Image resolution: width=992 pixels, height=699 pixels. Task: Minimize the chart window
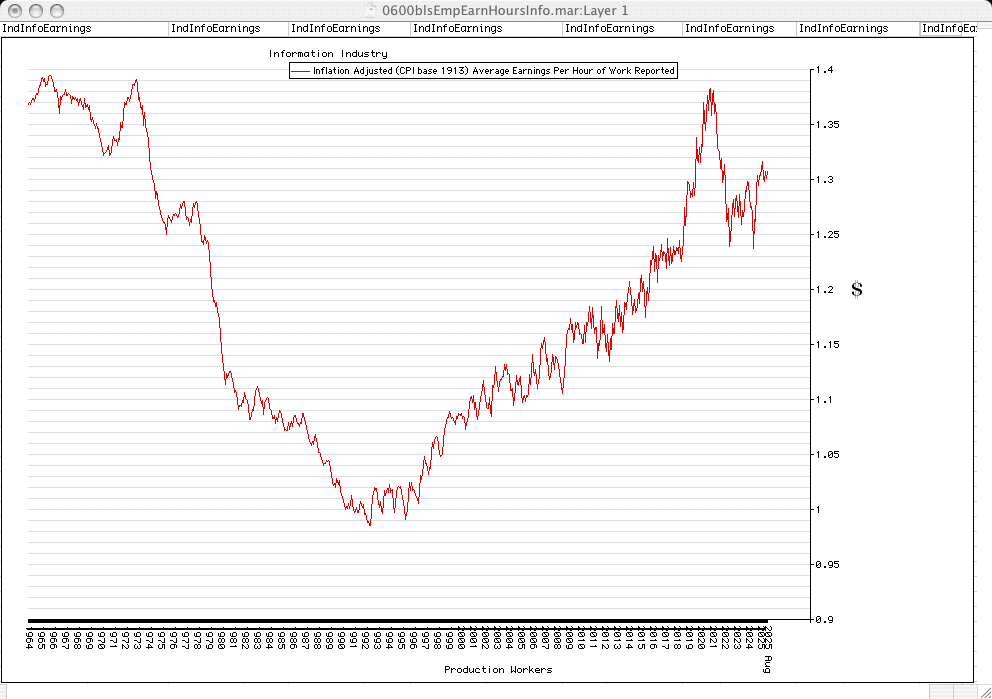(35, 10)
